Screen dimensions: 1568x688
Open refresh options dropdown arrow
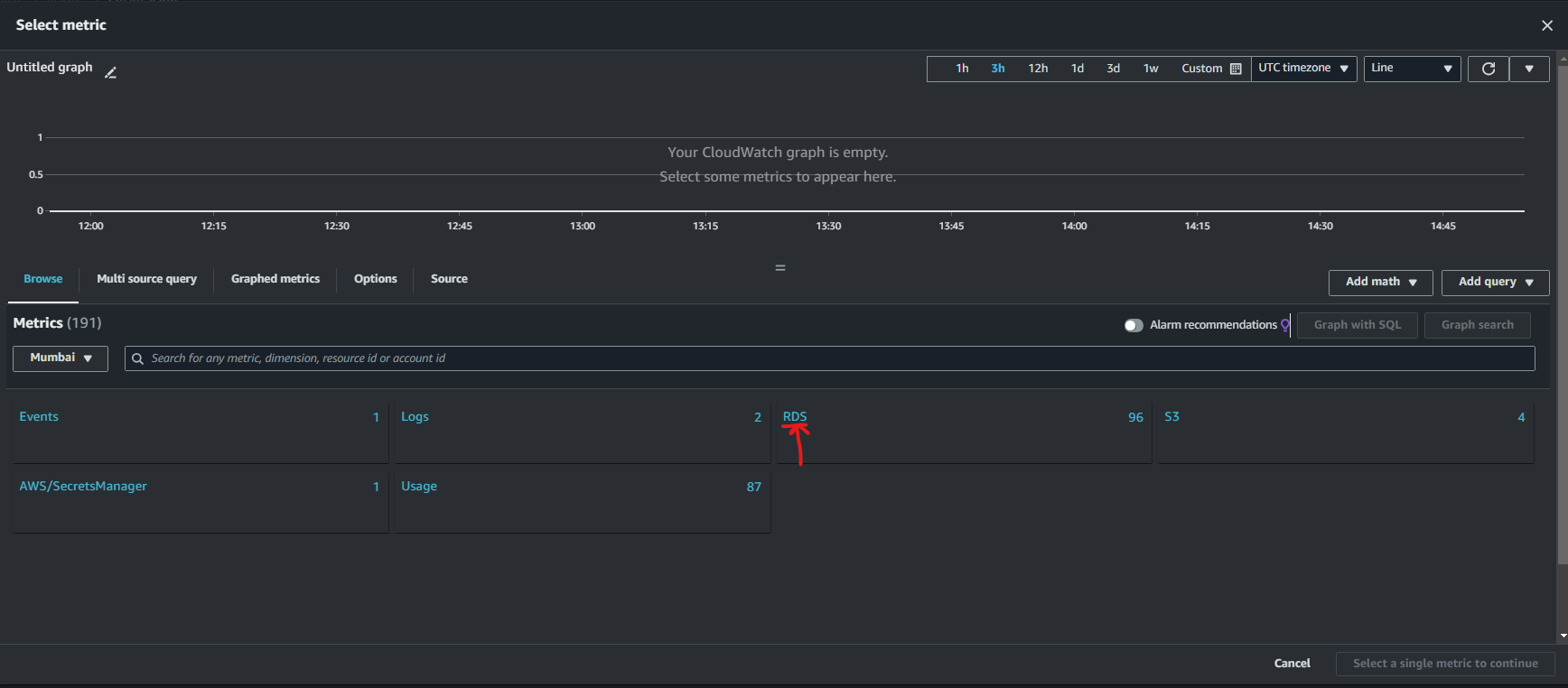point(1529,69)
